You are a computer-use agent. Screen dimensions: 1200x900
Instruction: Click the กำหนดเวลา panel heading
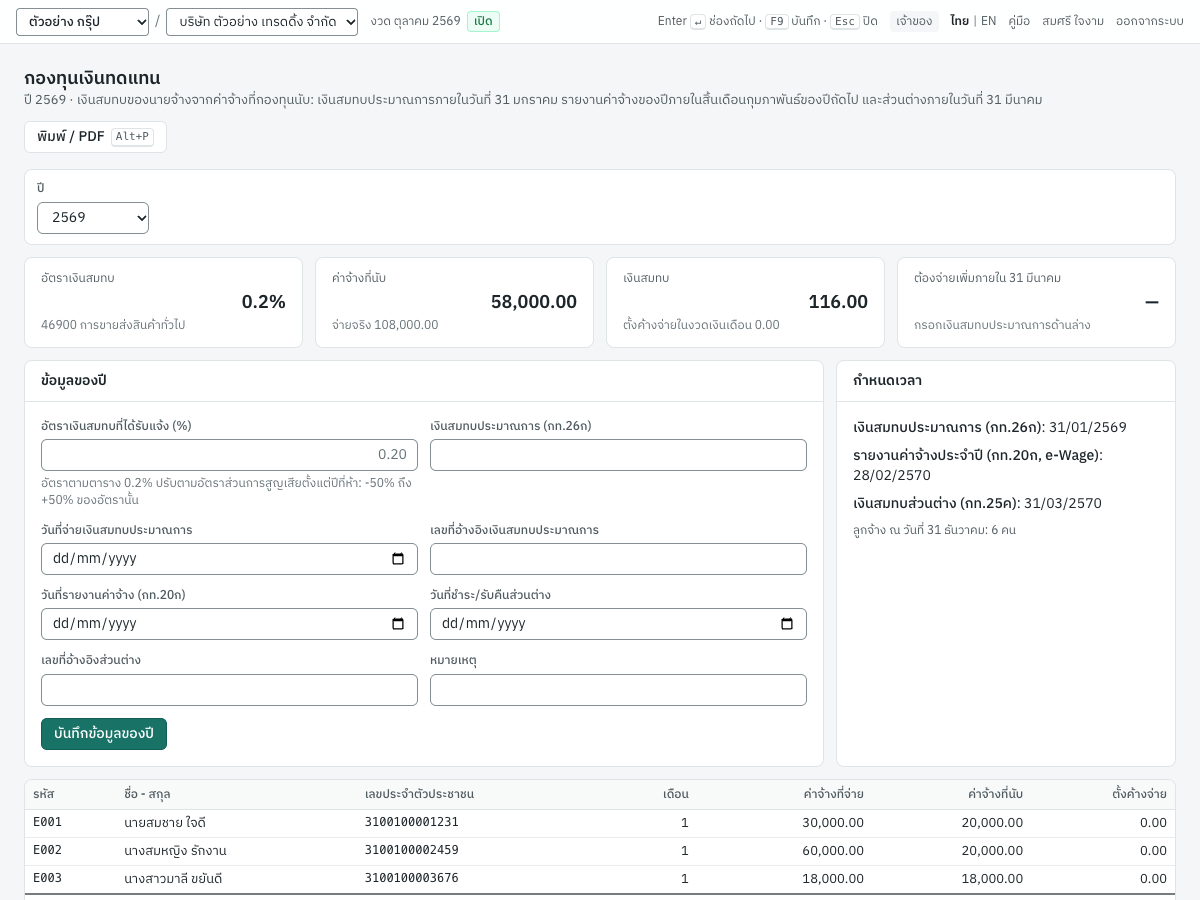pos(887,381)
